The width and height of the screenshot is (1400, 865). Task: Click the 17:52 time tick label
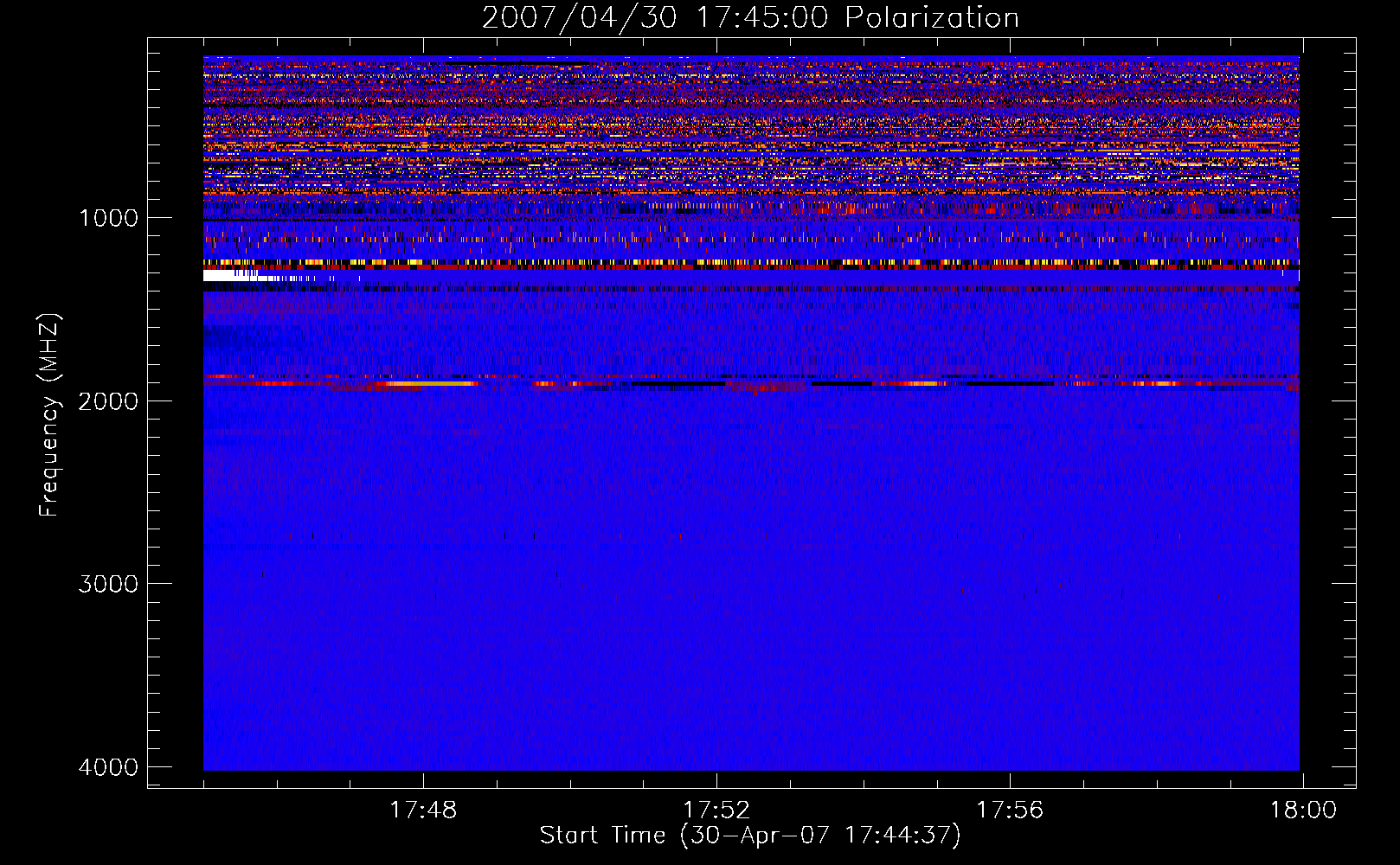[x=716, y=811]
